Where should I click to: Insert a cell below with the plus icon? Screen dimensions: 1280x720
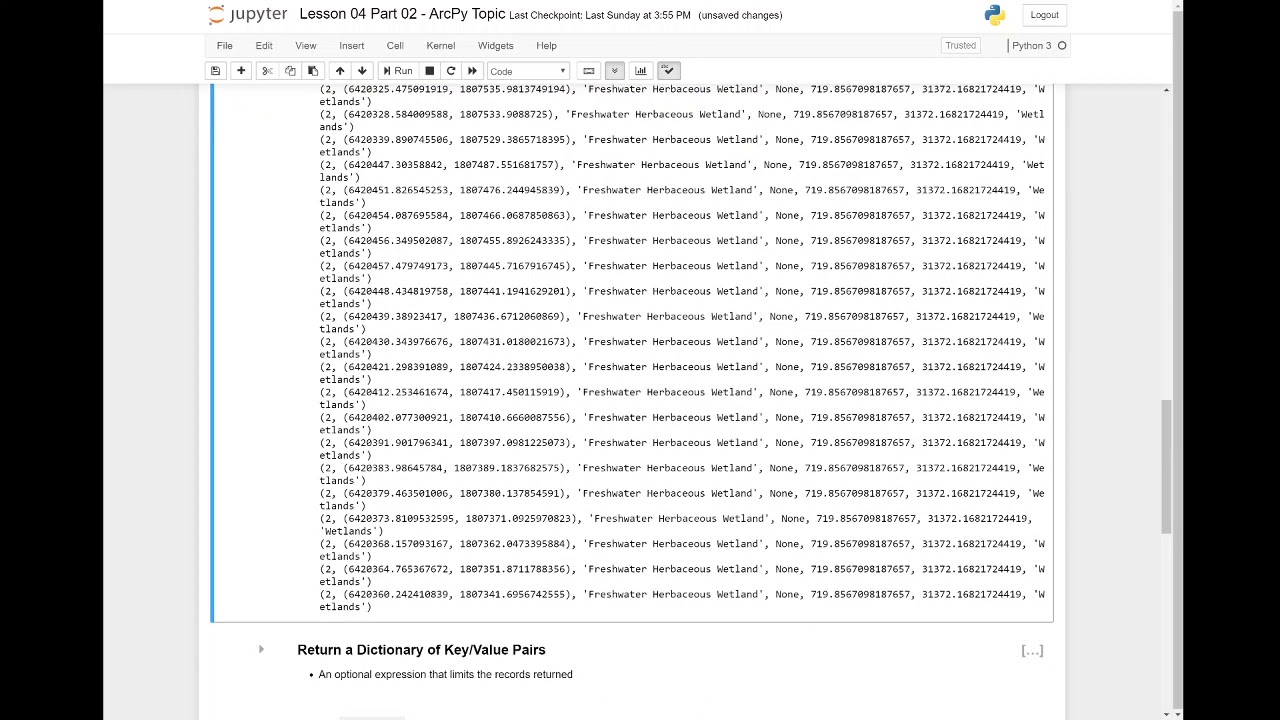point(241,71)
